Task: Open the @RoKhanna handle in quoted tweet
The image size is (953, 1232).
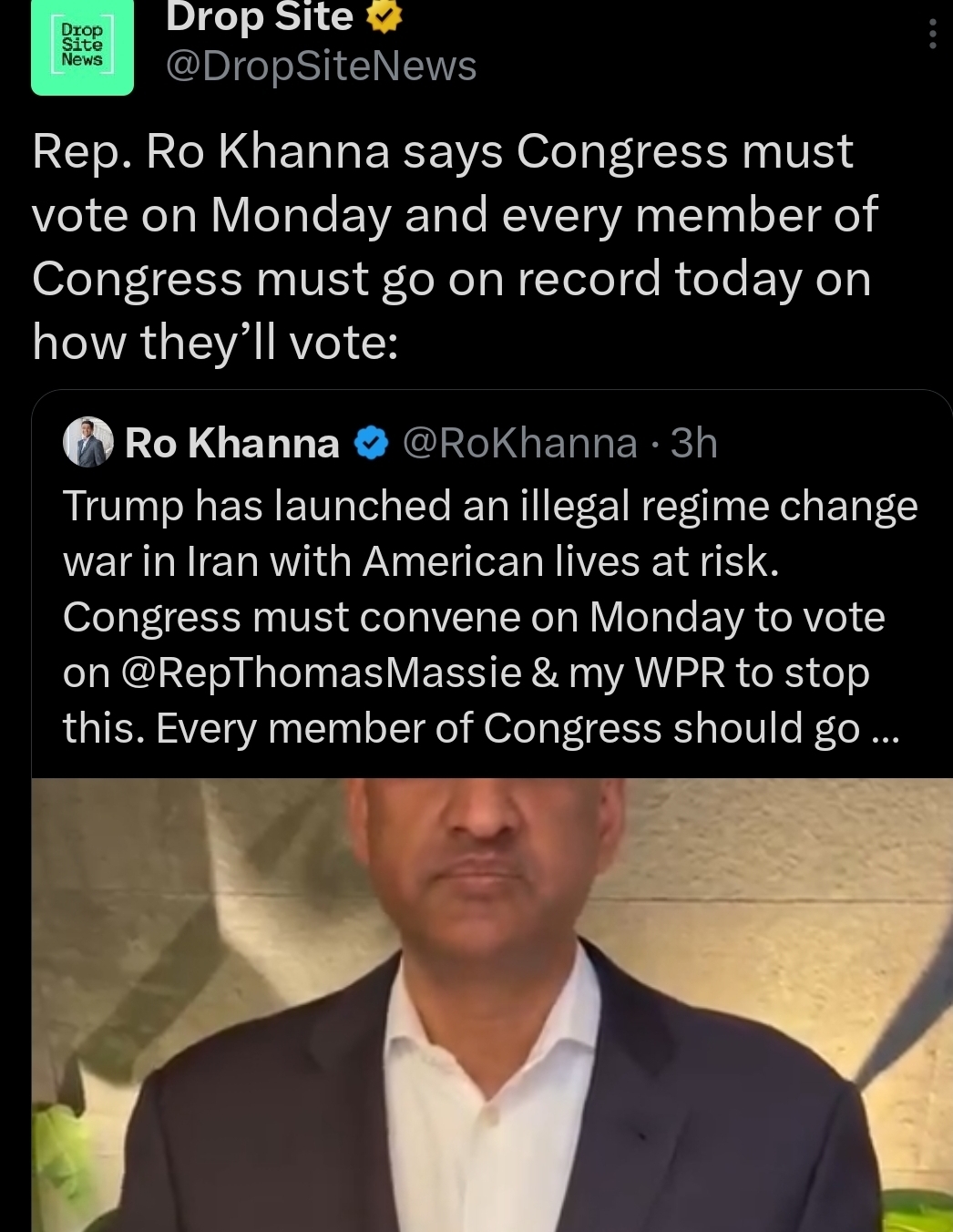Action: pyautogui.click(x=519, y=443)
